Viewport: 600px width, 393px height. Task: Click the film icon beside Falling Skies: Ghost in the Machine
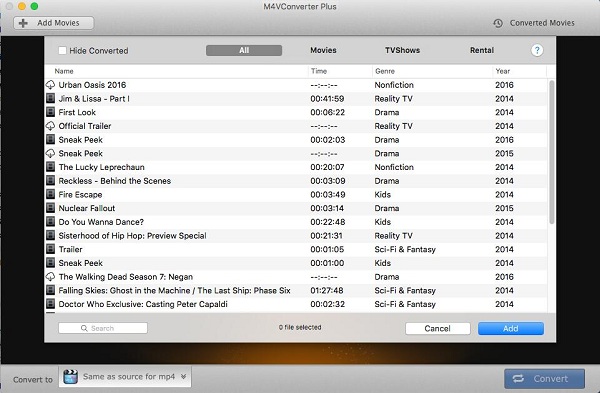[x=50, y=290]
